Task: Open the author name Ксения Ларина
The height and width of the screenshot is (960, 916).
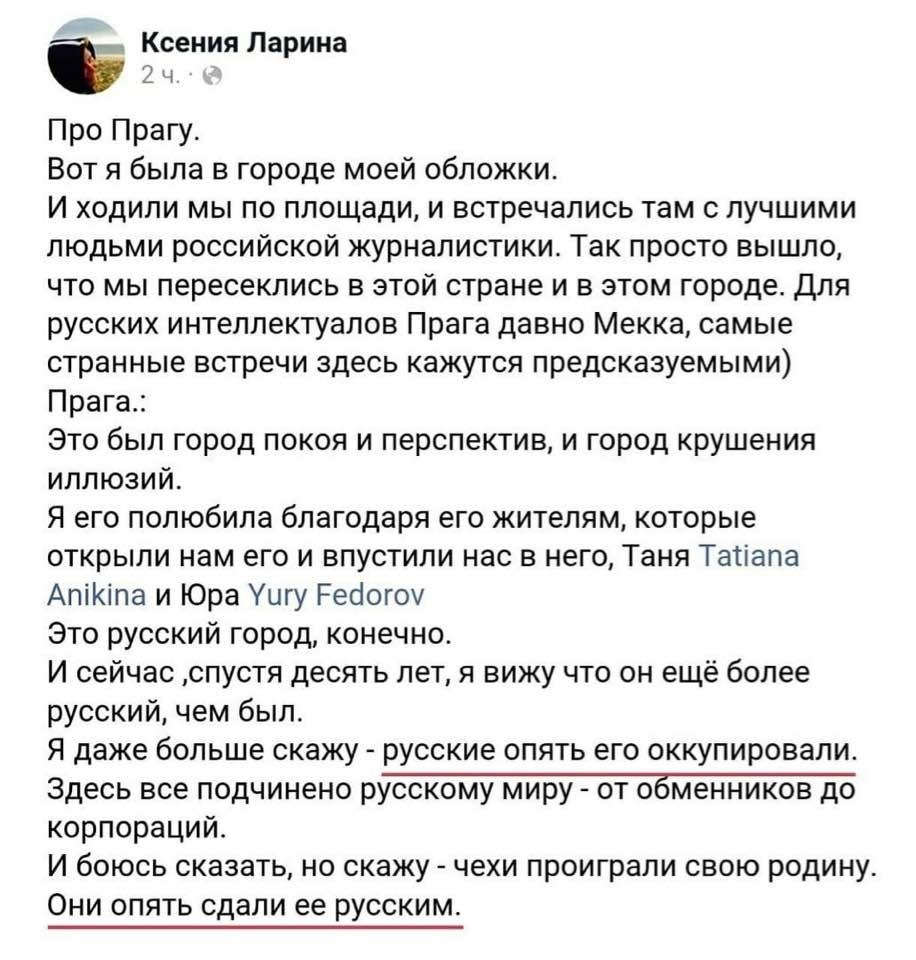Action: [x=242, y=44]
